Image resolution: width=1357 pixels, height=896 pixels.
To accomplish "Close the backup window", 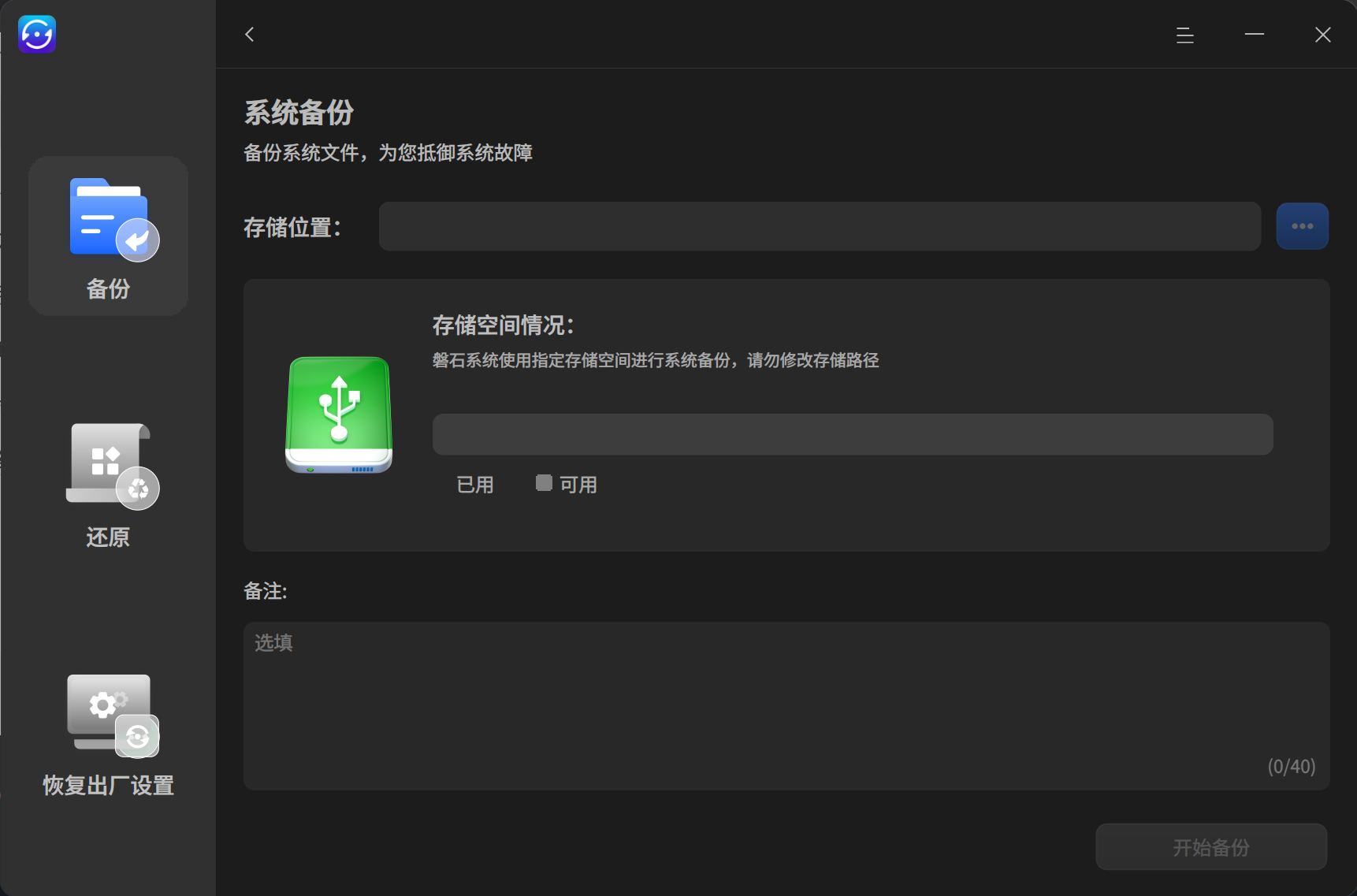I will (1323, 35).
